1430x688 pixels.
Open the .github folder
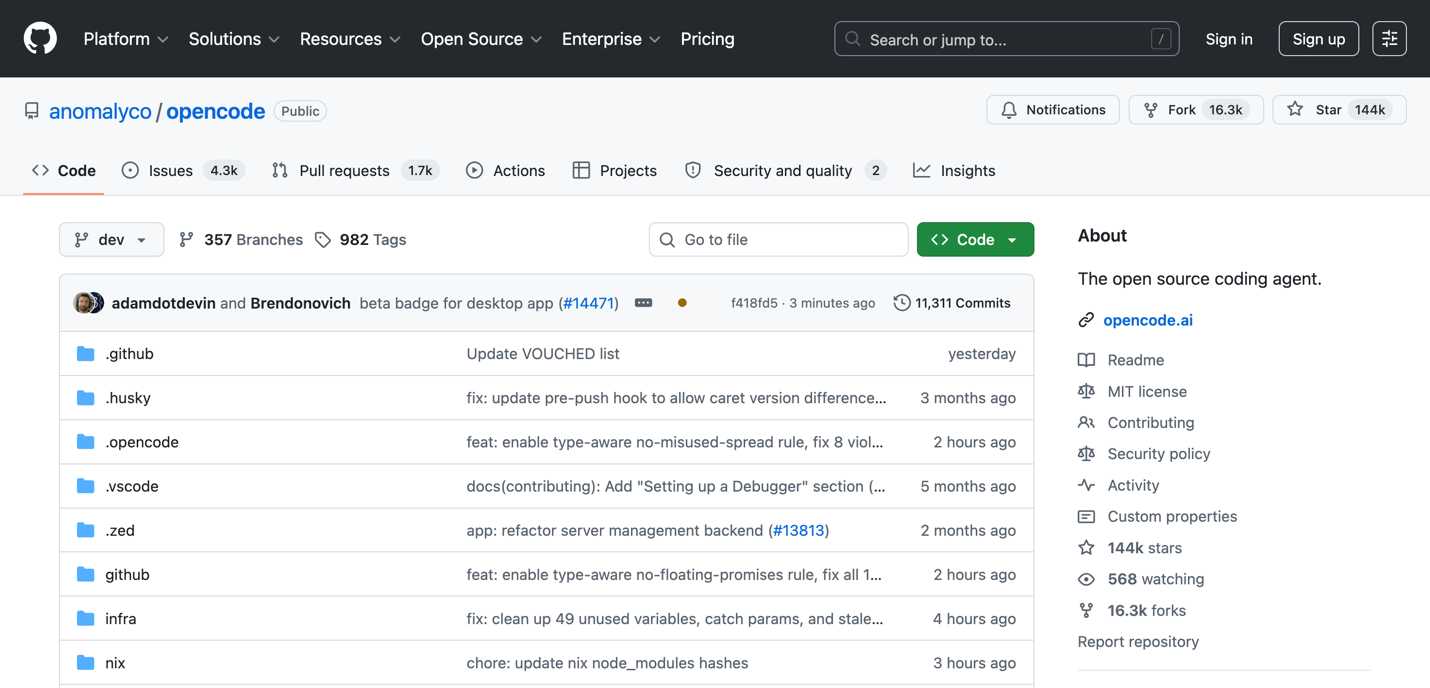[x=129, y=354]
